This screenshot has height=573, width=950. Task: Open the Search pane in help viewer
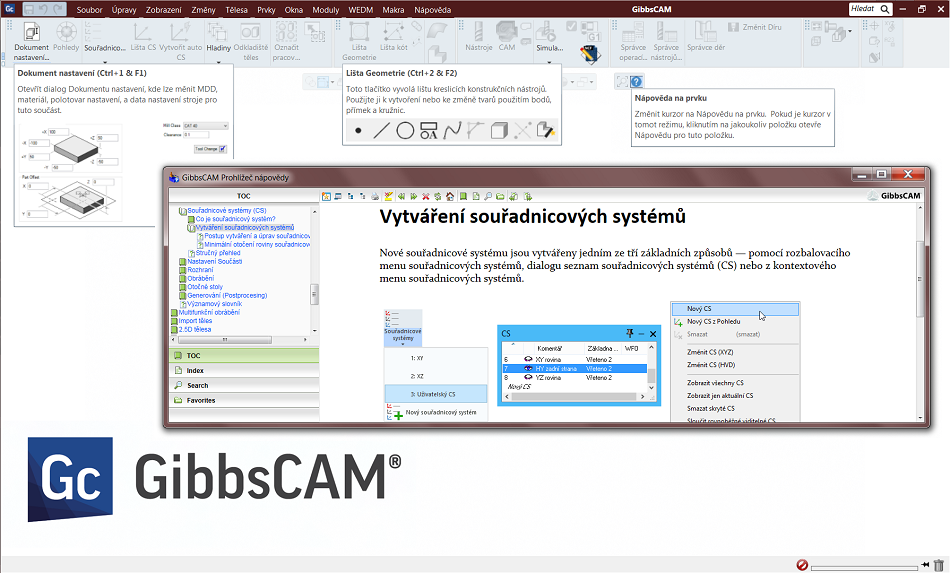pos(197,385)
